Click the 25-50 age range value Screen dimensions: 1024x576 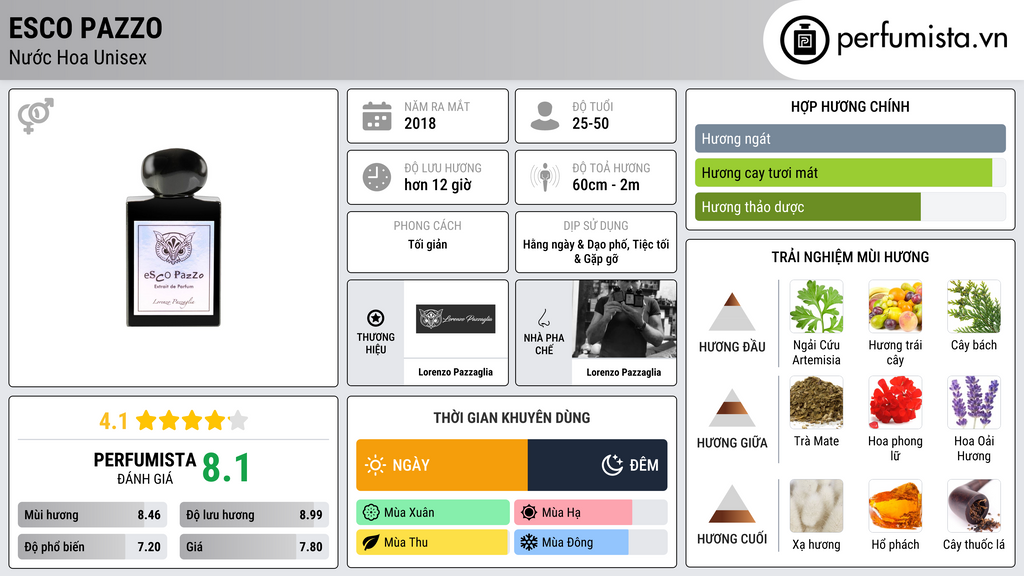tap(590, 123)
